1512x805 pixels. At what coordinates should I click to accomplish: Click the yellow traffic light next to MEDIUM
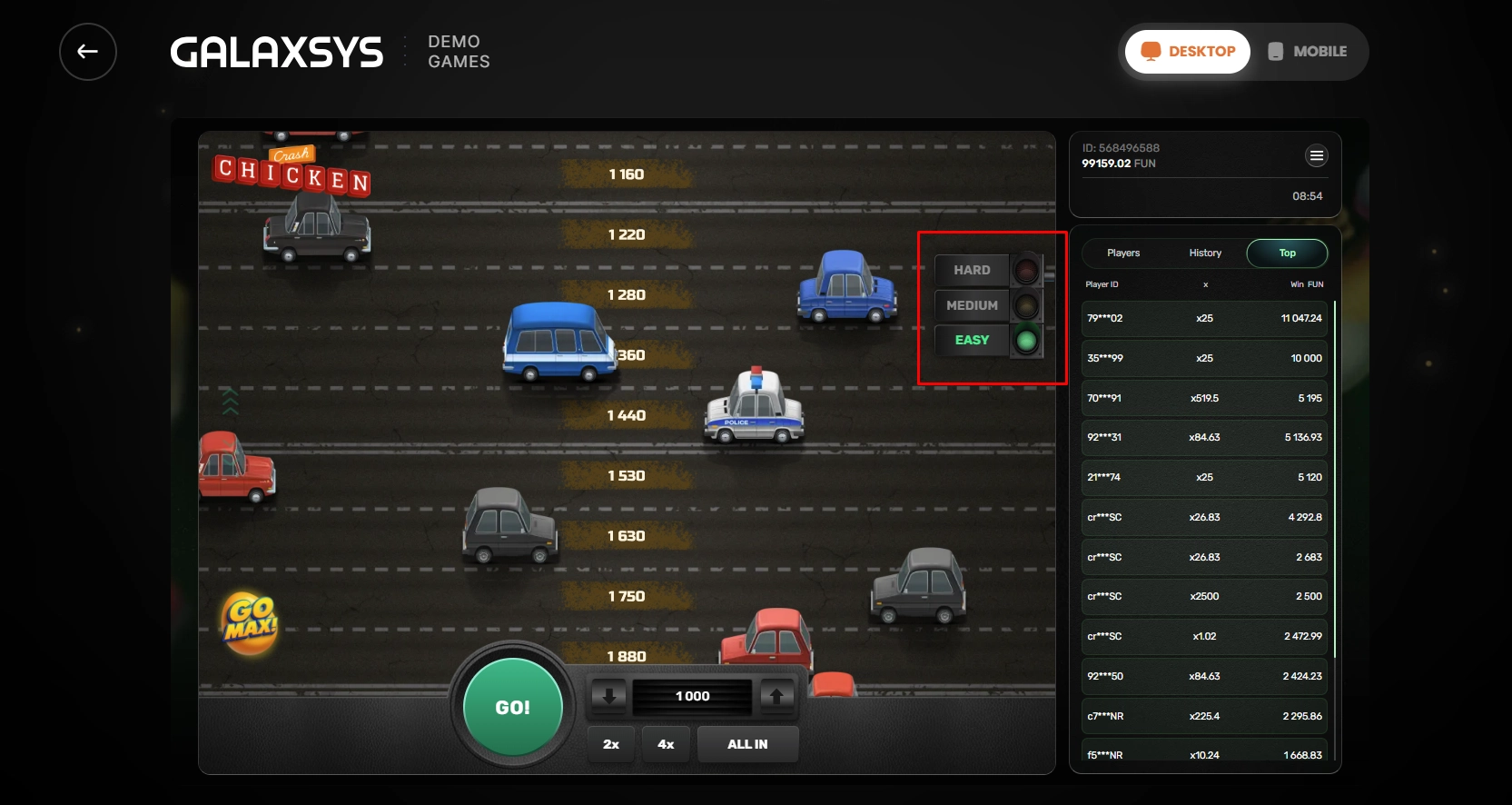coord(1026,305)
